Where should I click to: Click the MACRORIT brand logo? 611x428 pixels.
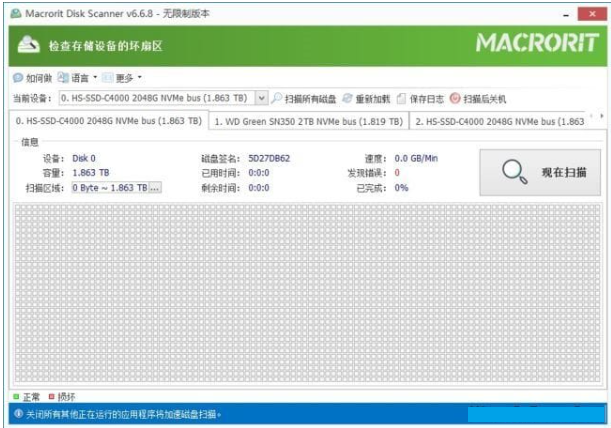tap(537, 42)
